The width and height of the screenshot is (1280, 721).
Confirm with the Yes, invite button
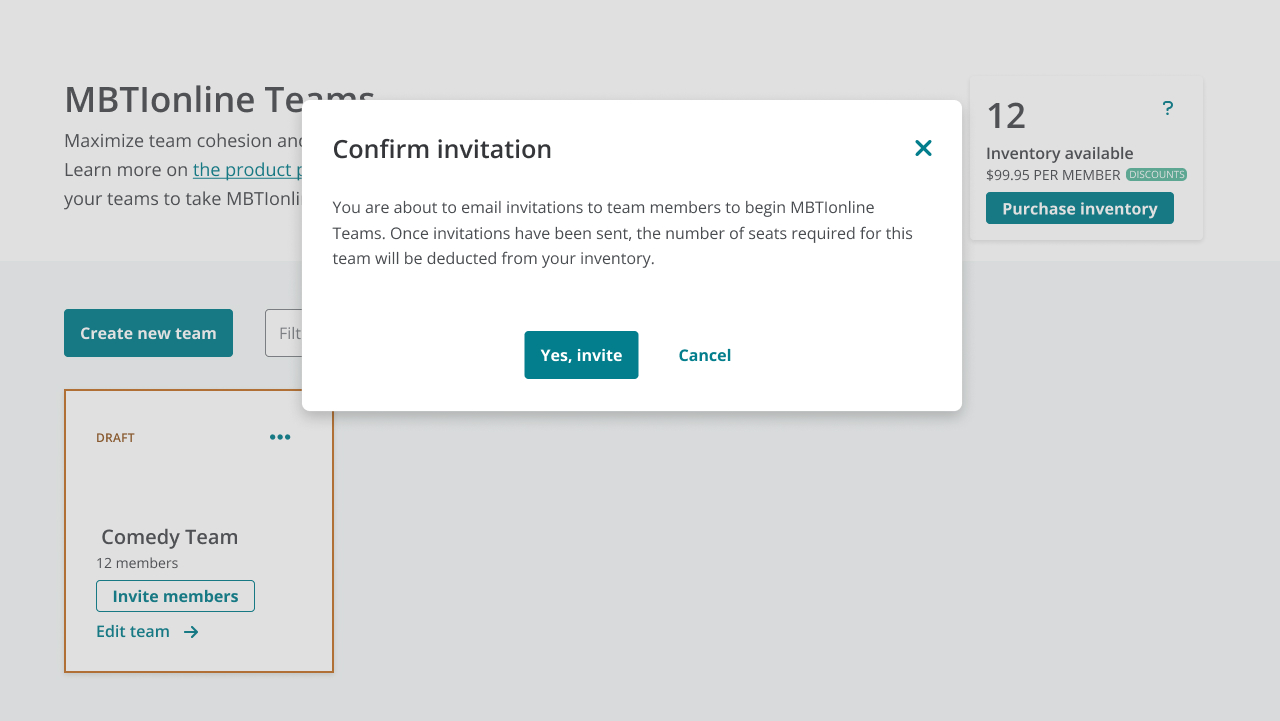(581, 355)
